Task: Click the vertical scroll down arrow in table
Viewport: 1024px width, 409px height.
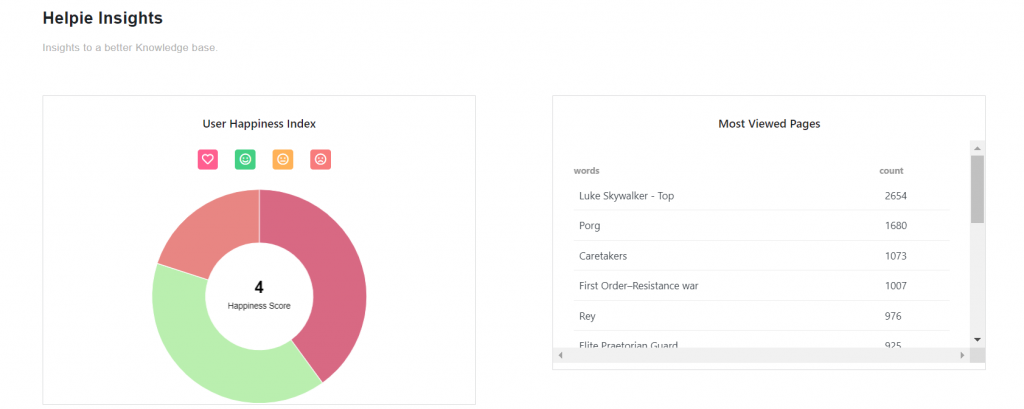Action: (x=977, y=340)
